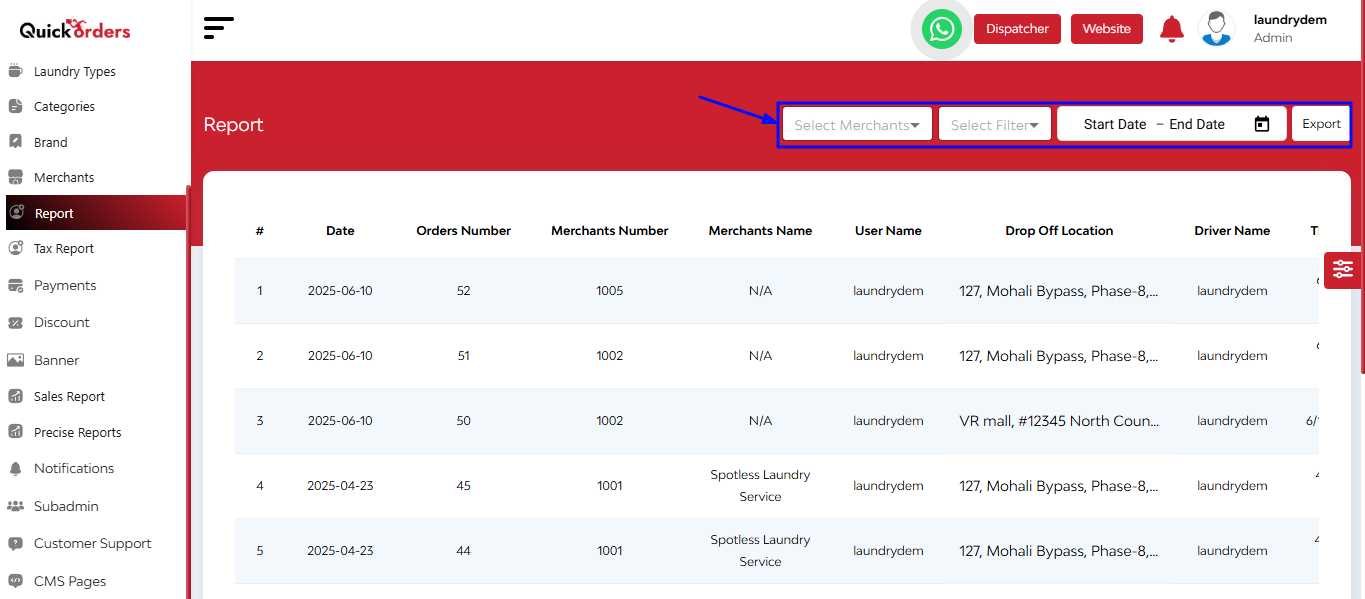
Task: Click order number 50 cell
Action: point(463,421)
